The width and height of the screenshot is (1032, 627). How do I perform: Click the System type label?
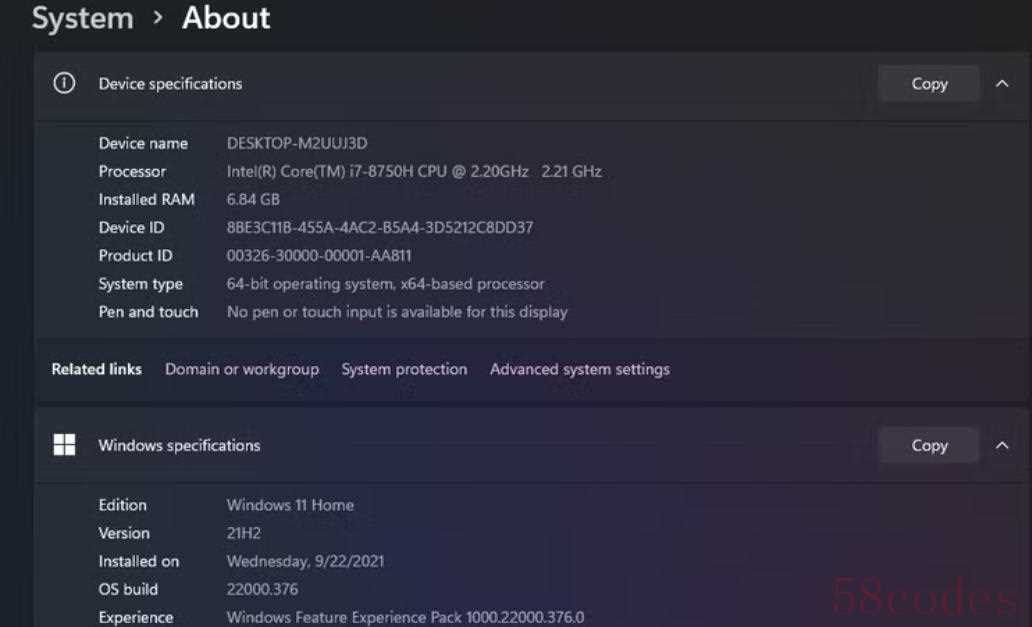pyautogui.click(x=140, y=284)
